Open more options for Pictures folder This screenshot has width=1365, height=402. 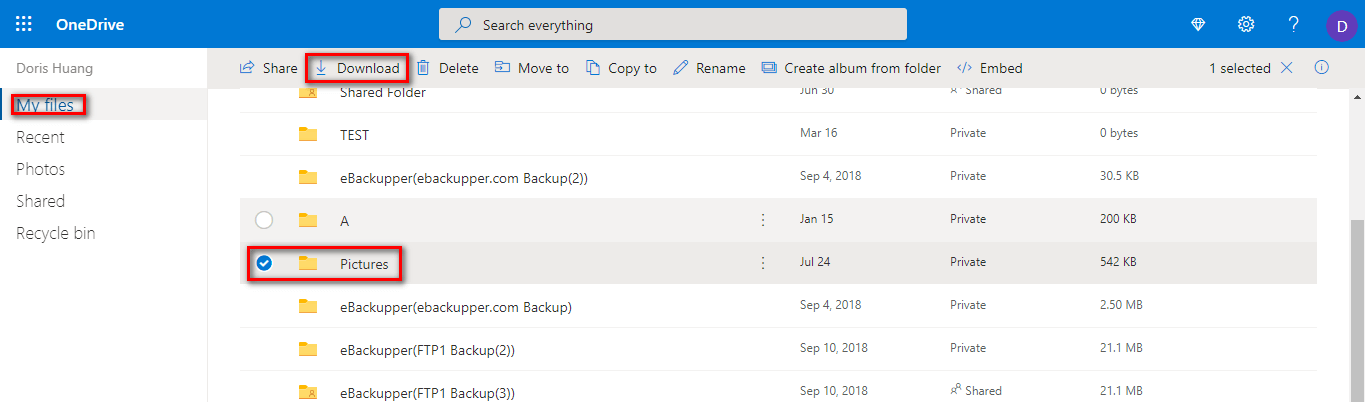(763, 263)
